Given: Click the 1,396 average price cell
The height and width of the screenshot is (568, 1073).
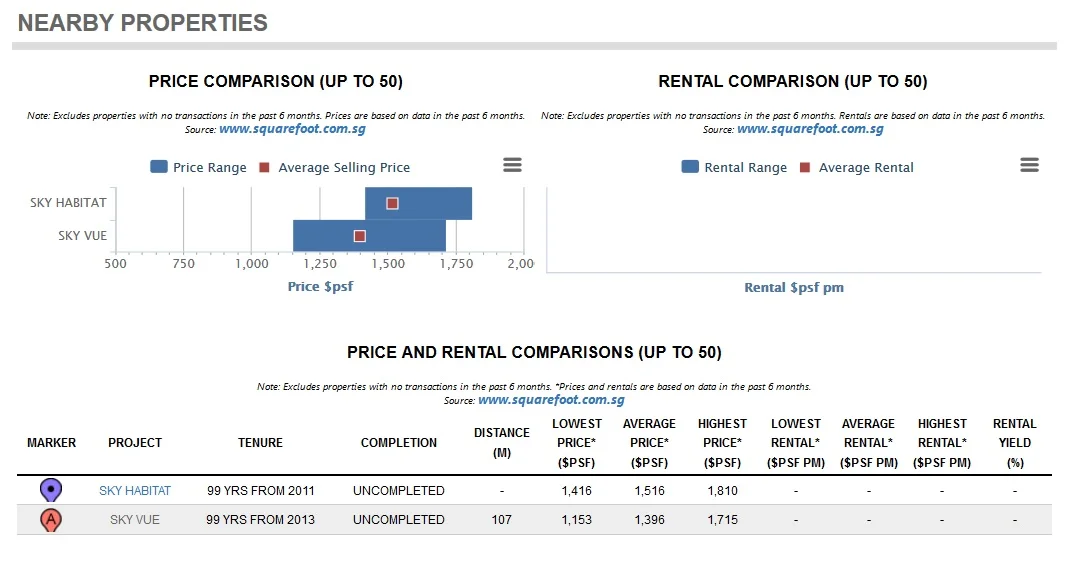Looking at the screenshot, I should click(x=649, y=519).
